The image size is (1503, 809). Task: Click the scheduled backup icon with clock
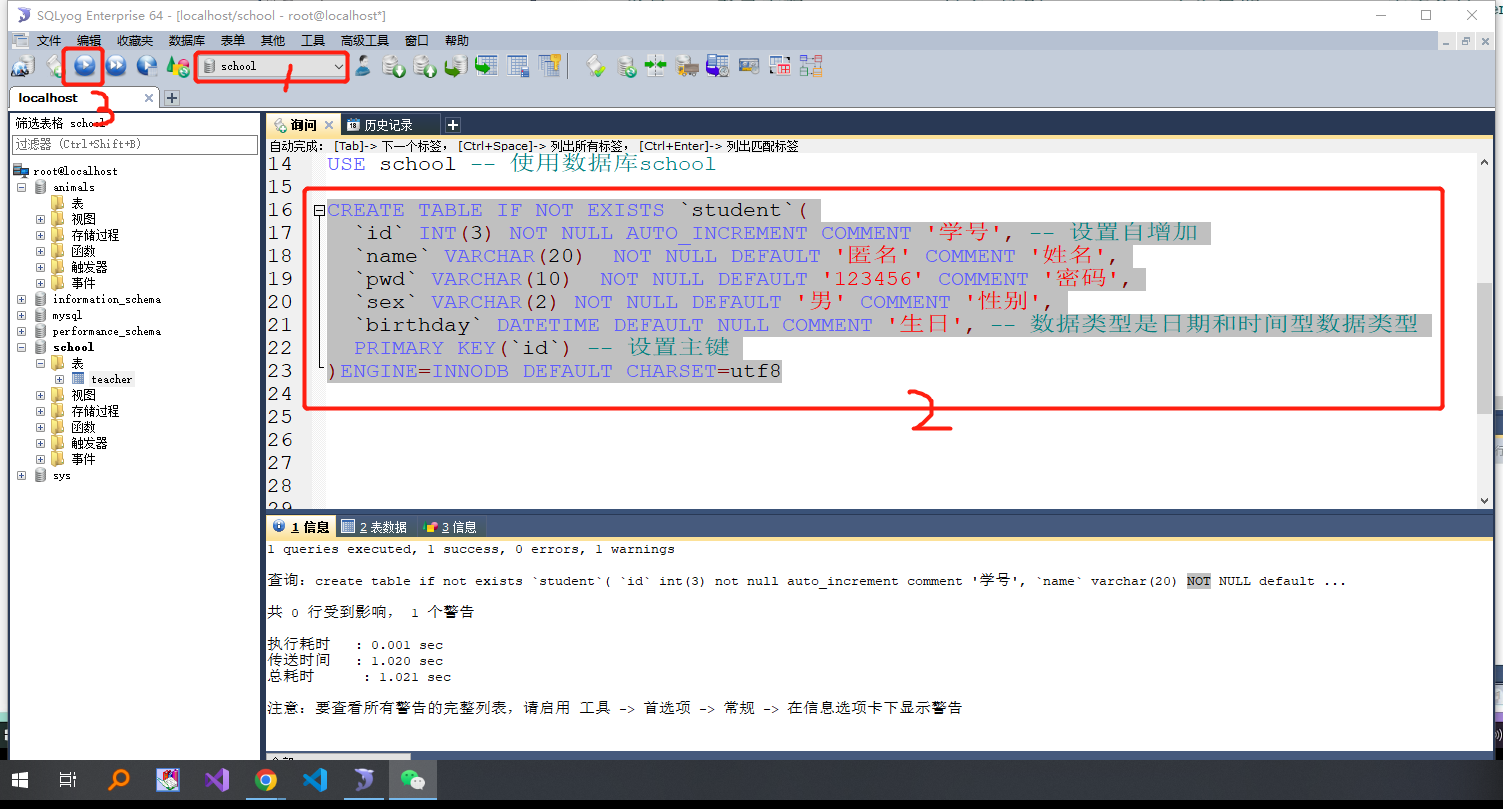pos(718,66)
